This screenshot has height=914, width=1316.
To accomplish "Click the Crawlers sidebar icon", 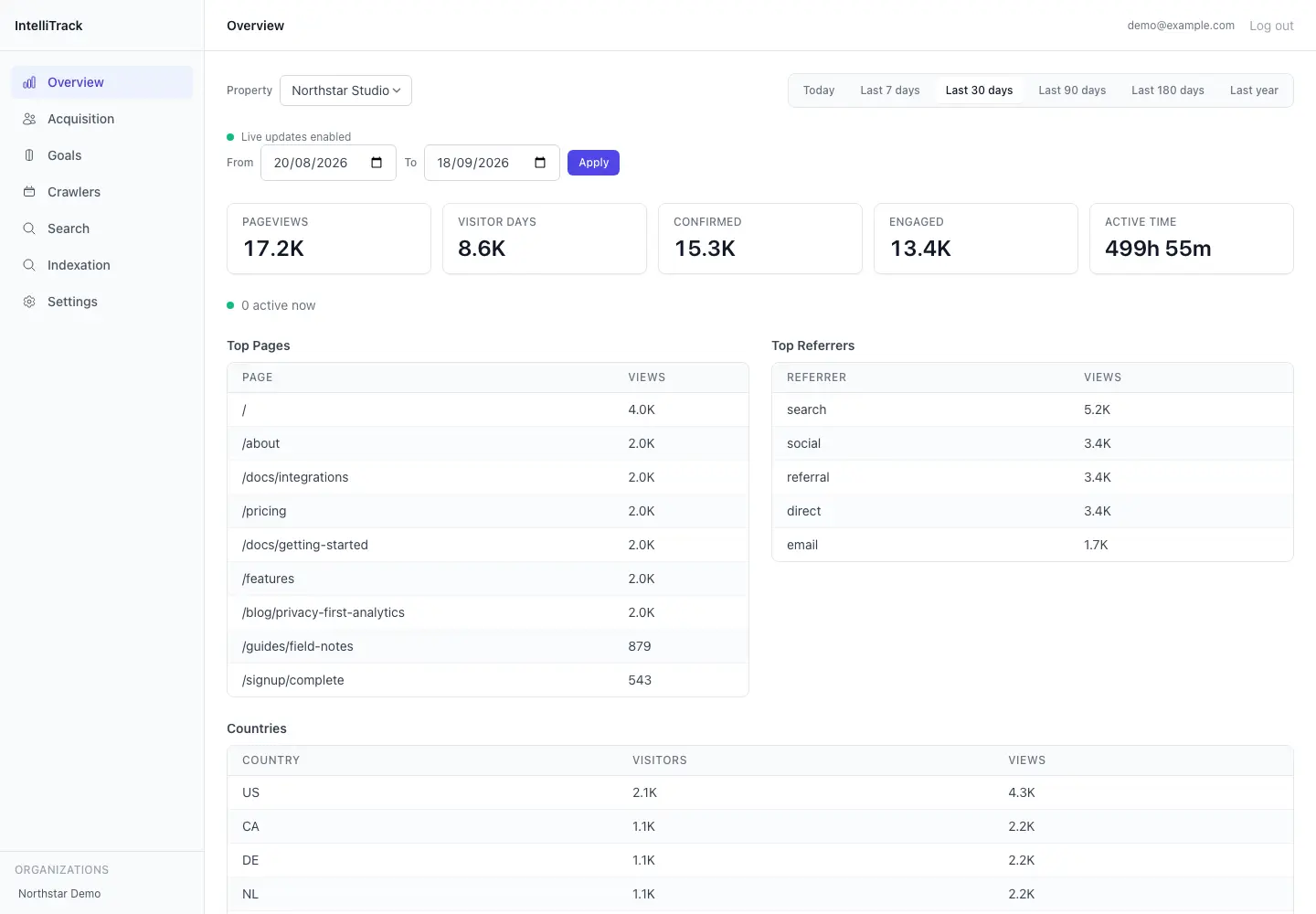I will click(x=29, y=192).
